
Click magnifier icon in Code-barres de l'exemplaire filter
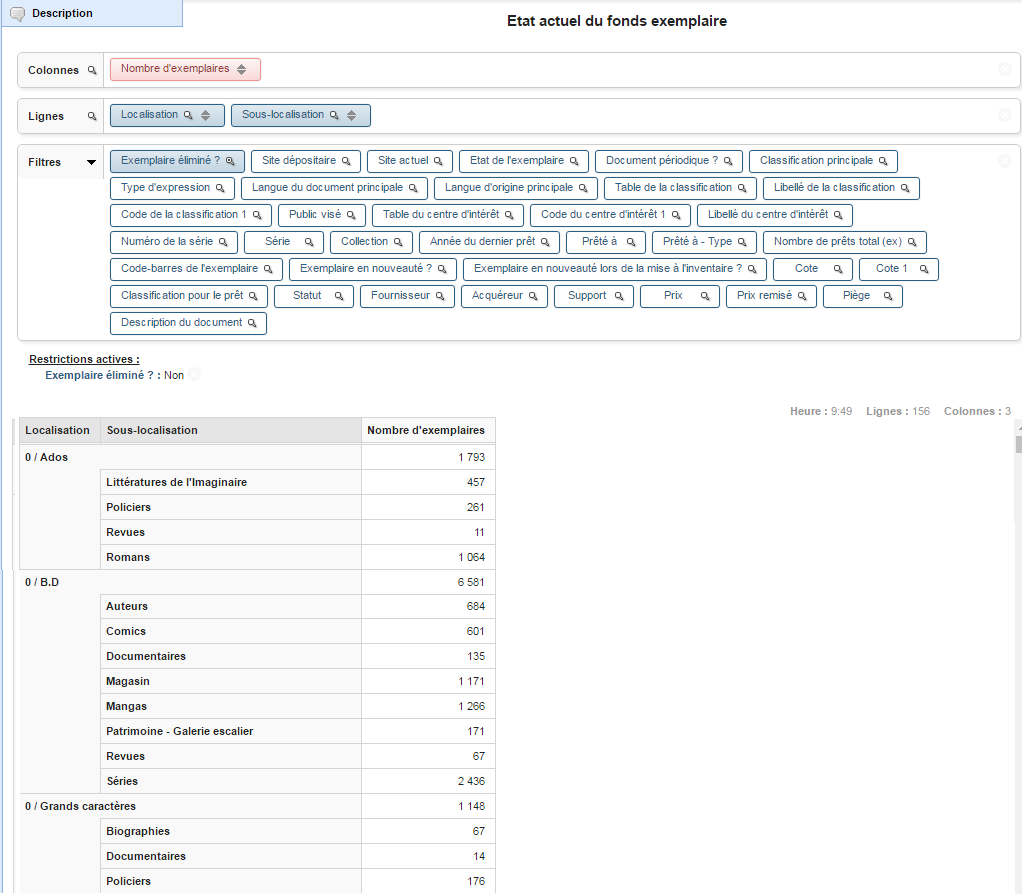pyautogui.click(x=269, y=269)
